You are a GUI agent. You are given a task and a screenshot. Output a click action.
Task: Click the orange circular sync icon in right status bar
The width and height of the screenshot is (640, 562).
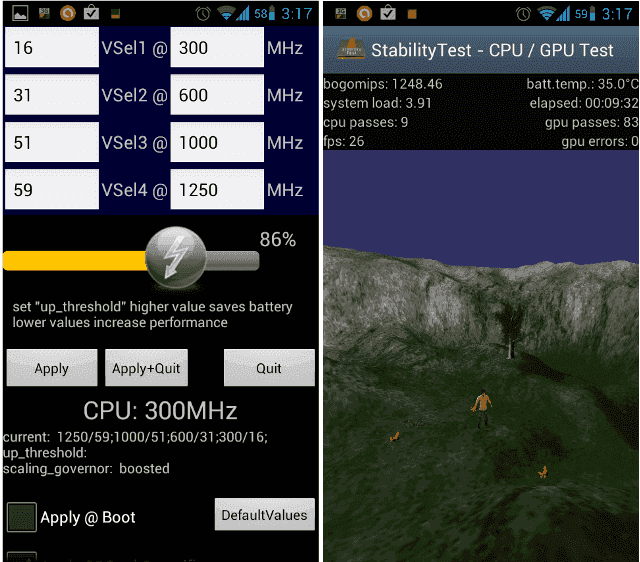[x=364, y=14]
